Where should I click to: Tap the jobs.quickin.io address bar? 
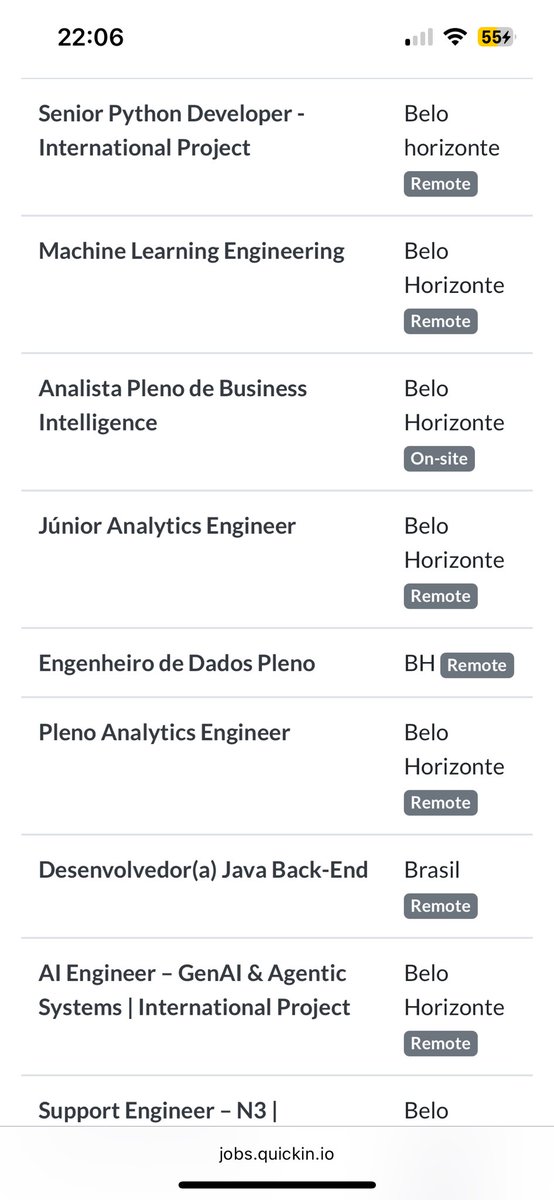coord(277,1154)
